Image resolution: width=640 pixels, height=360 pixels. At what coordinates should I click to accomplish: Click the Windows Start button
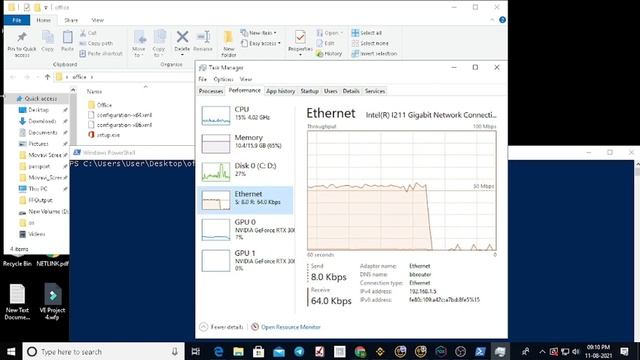tap(11, 351)
